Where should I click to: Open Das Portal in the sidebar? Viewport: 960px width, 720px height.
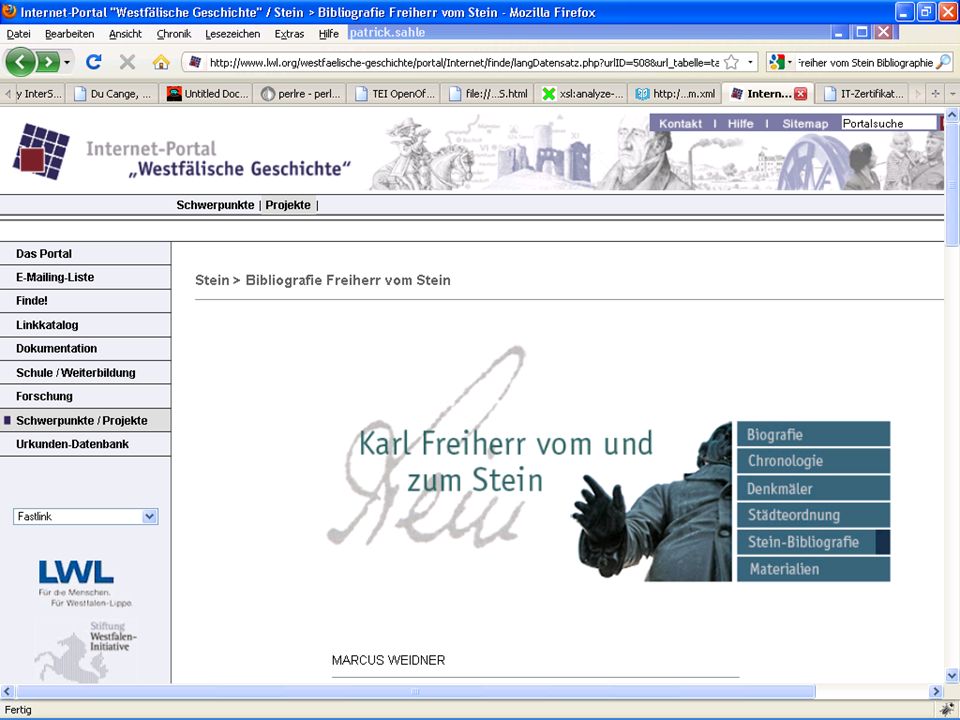85,253
